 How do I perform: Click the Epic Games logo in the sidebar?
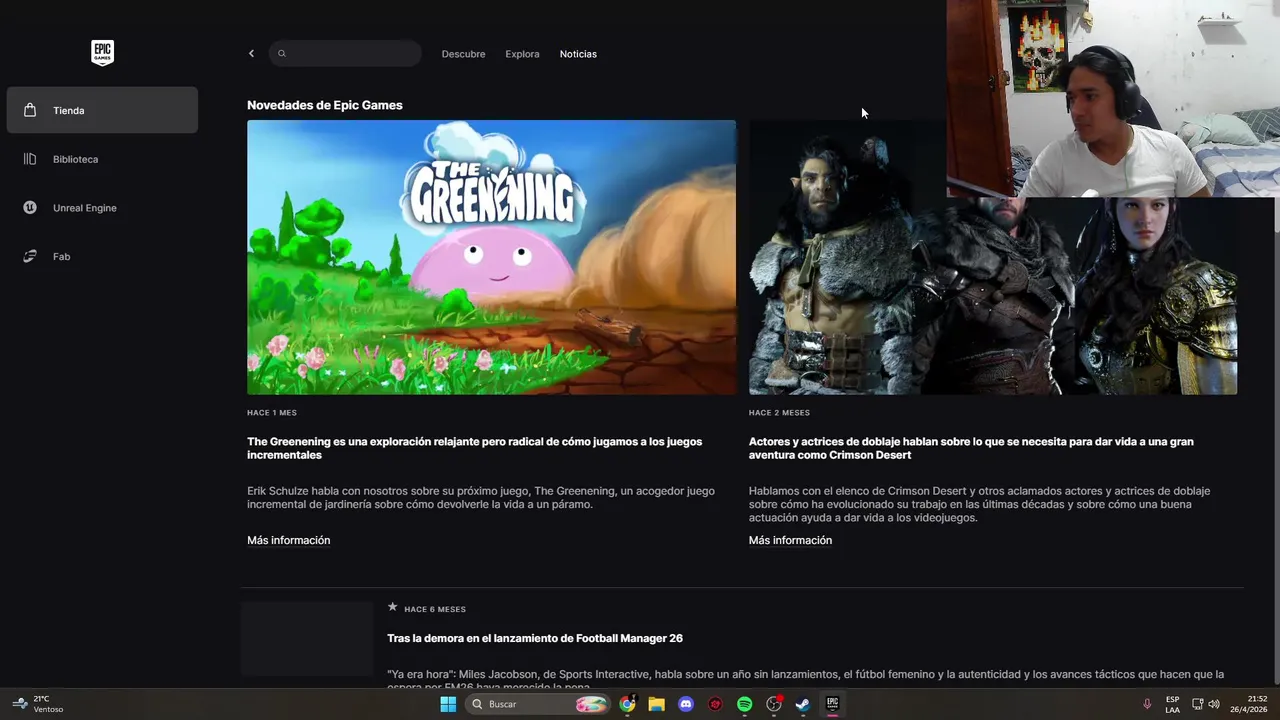point(102,53)
